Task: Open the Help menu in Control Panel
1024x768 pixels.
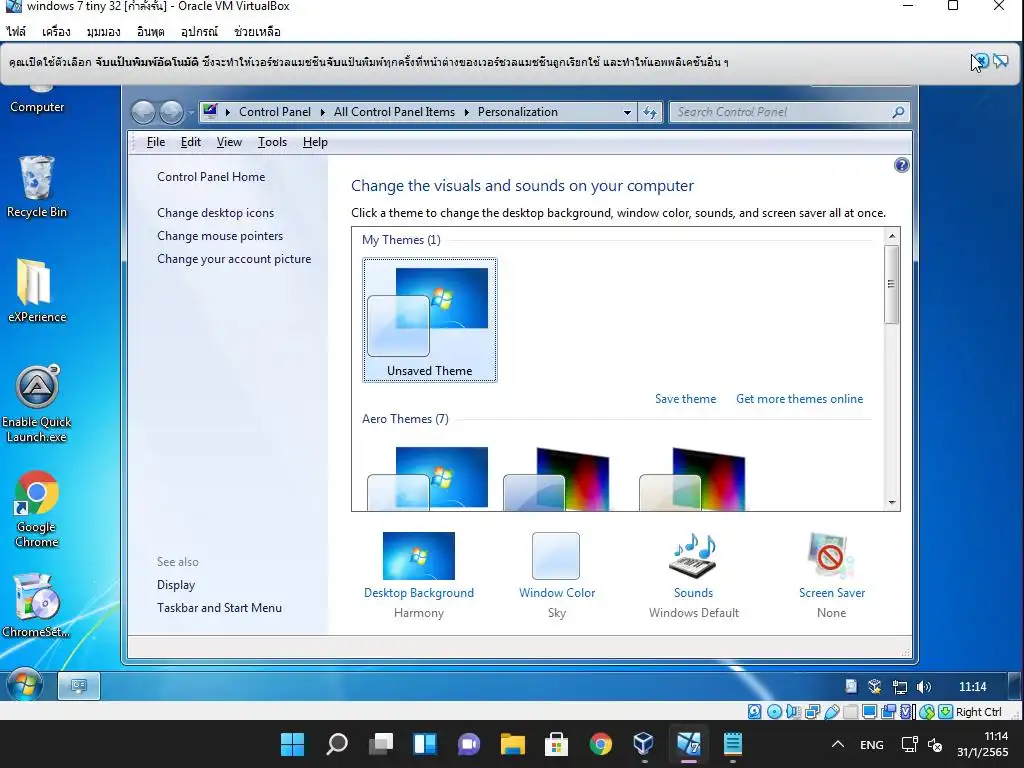Action: pos(315,142)
